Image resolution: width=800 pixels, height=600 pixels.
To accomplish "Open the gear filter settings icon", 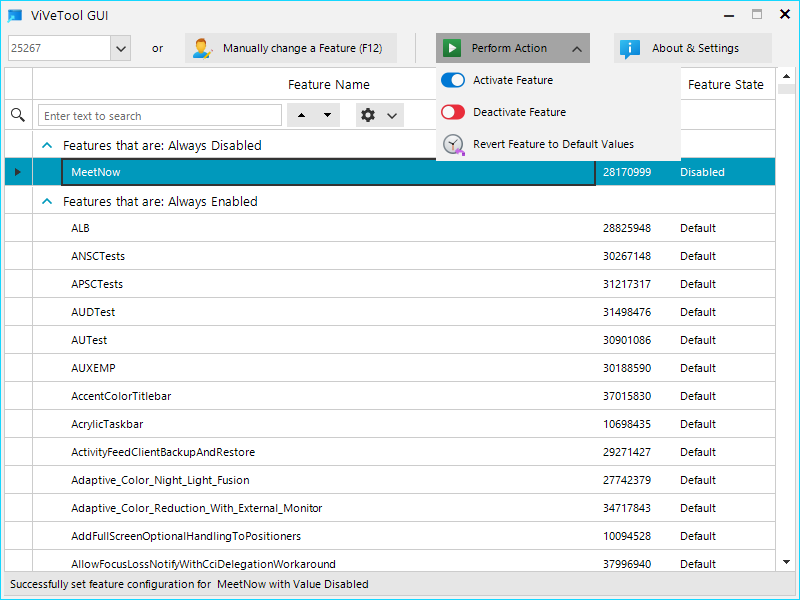I will pos(368,115).
